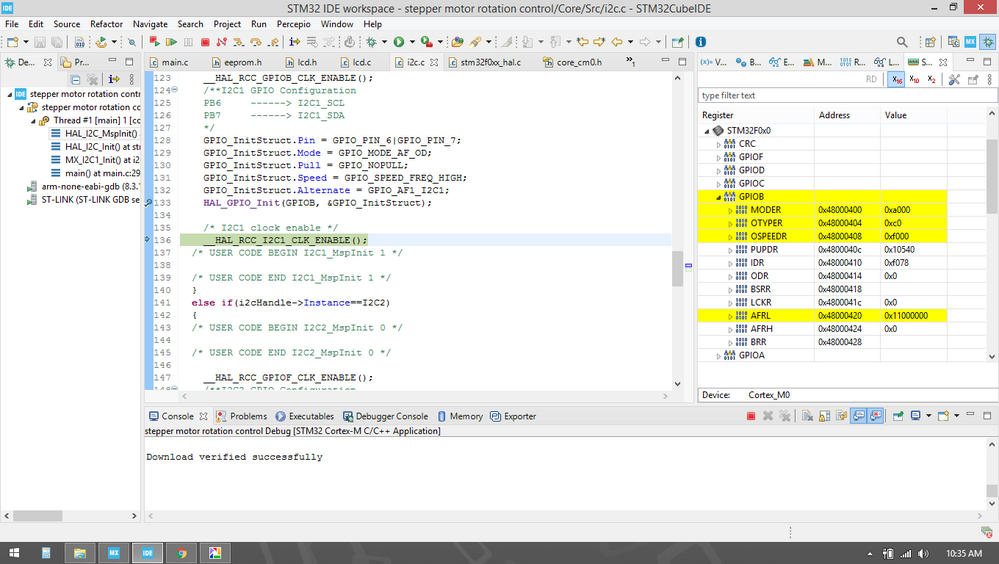Image resolution: width=999 pixels, height=564 pixels.
Task: Toggle show console when standard error changes
Action: tap(876, 416)
